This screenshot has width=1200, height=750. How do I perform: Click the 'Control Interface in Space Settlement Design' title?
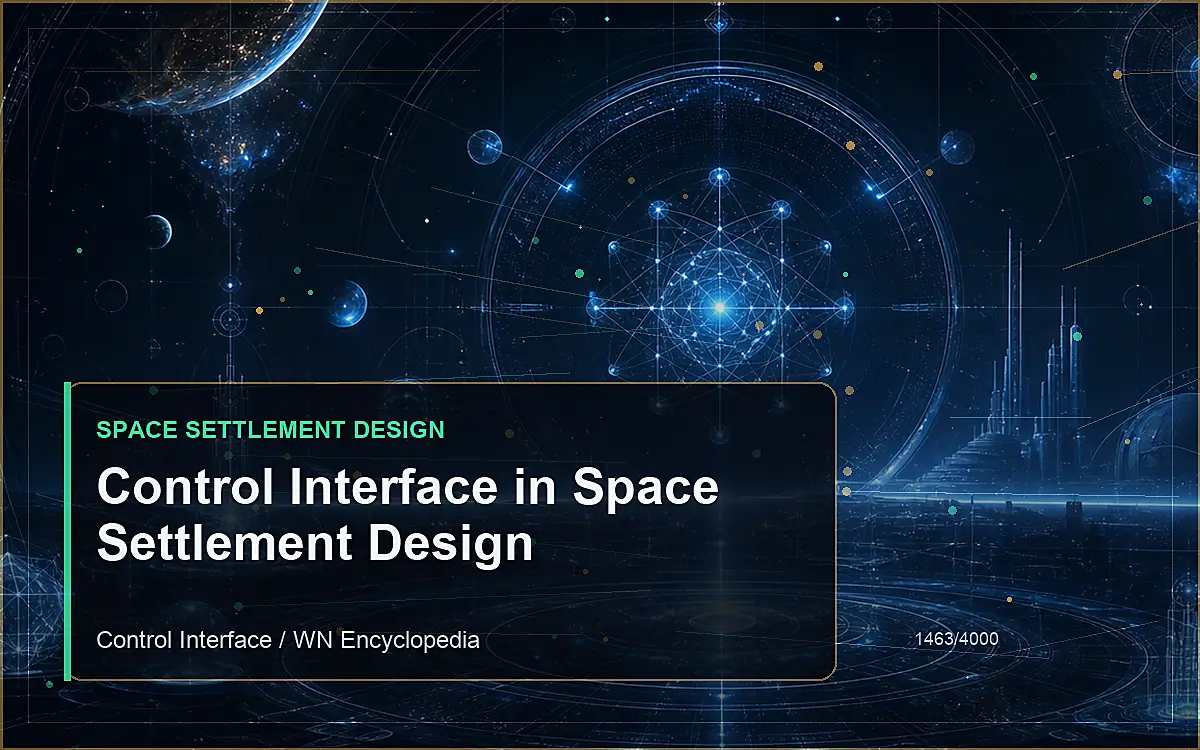408,516
